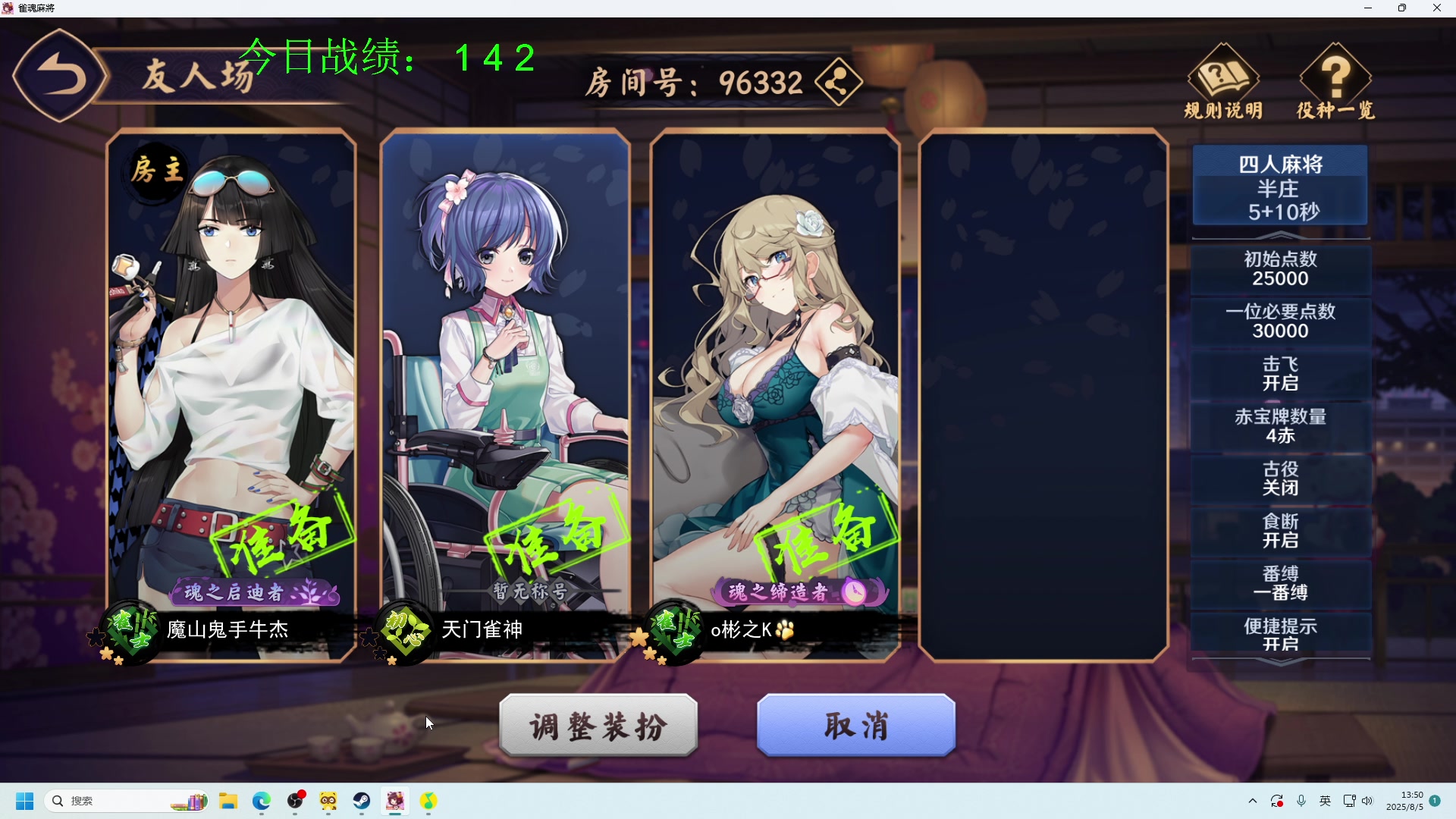This screenshot has height=819, width=1456.
Task: Open the 规则说明 rules book icon
Action: click(1223, 81)
